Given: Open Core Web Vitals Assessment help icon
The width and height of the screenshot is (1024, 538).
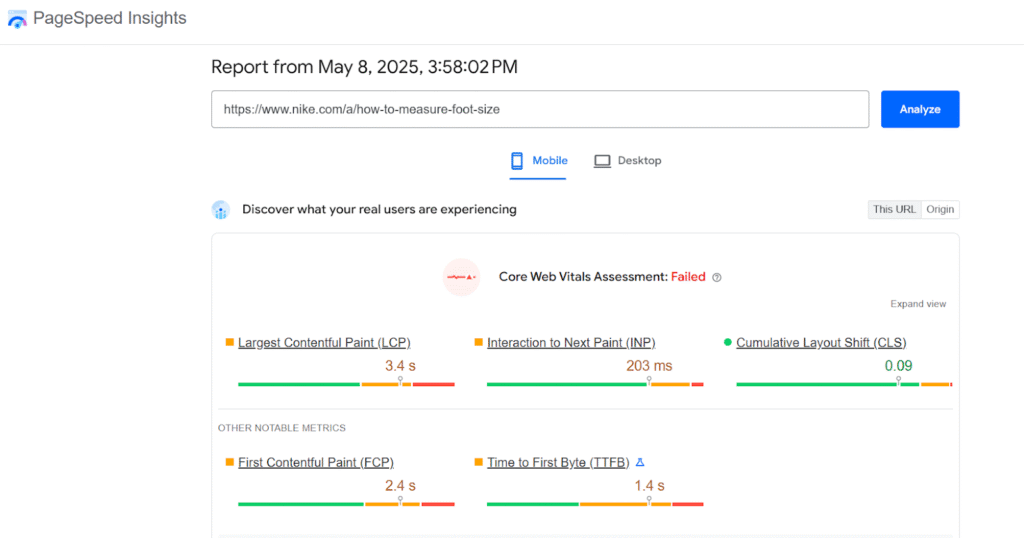Looking at the screenshot, I should (716, 277).
